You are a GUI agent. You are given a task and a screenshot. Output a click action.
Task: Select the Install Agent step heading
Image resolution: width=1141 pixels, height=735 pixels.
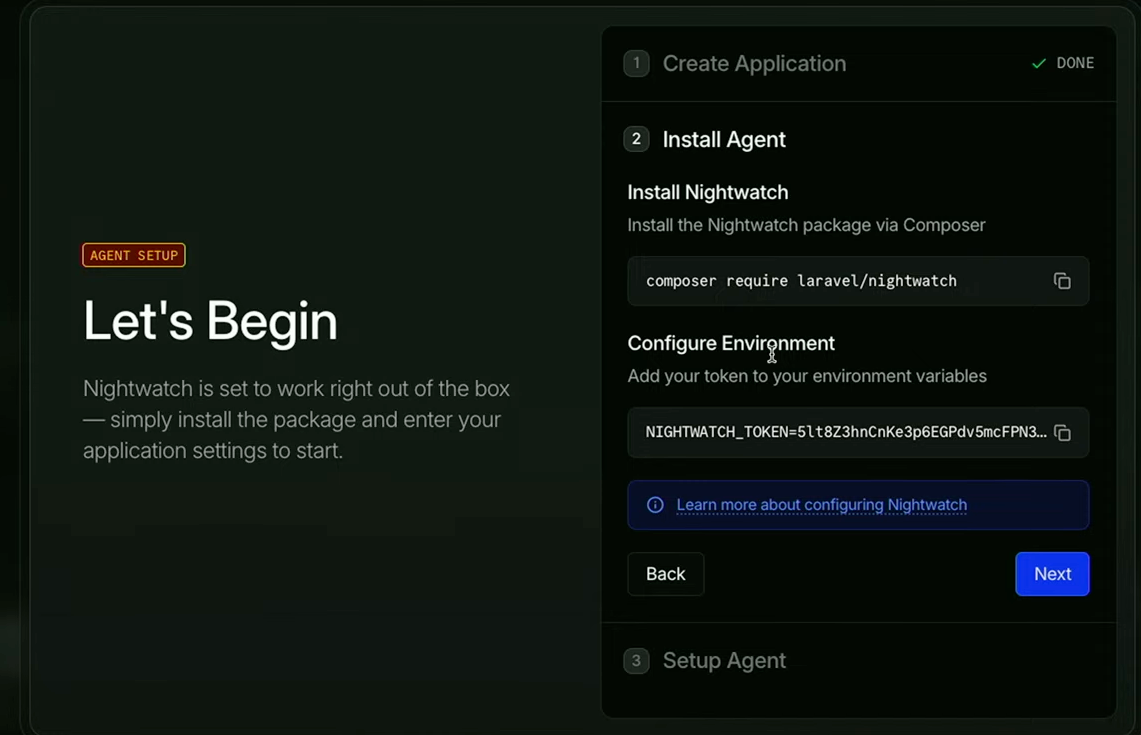pos(724,139)
